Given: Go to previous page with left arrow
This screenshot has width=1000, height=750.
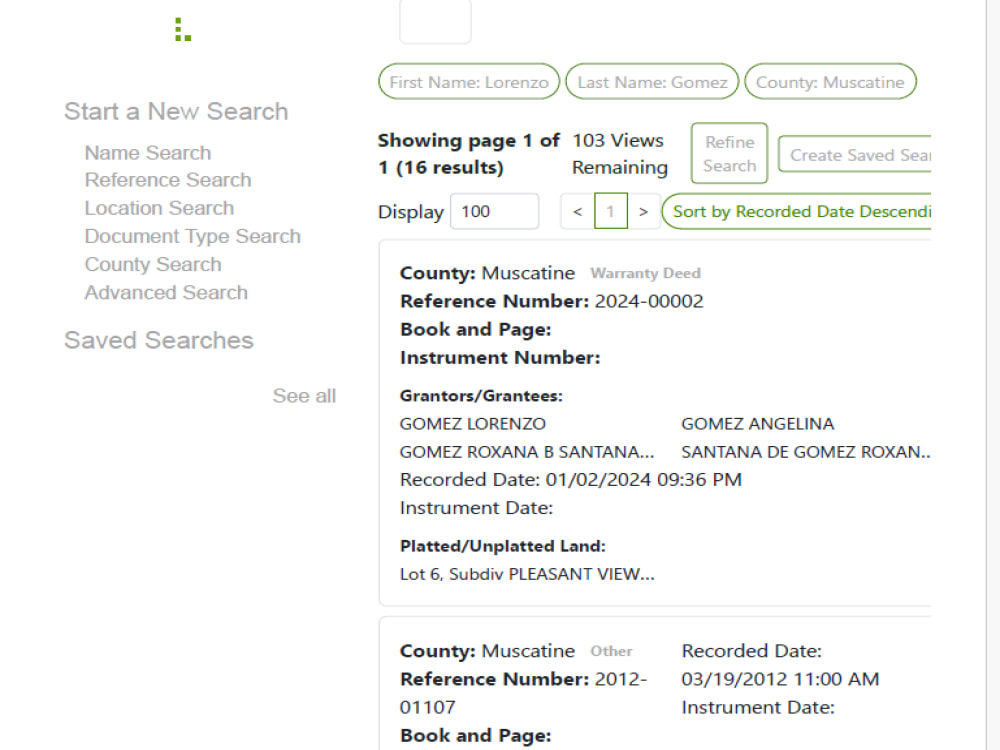Looking at the screenshot, I should (577, 211).
